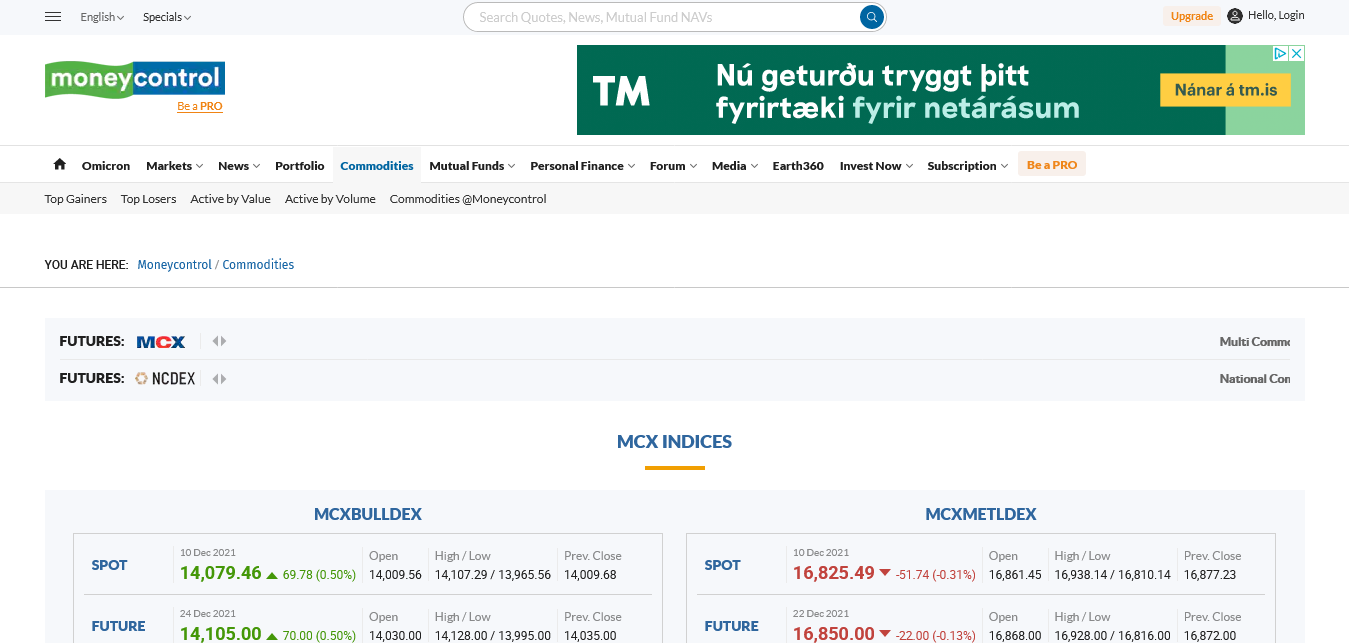This screenshot has width=1366, height=643.
Task: Open the hamburger menu icon
Action: pyautogui.click(x=54, y=17)
